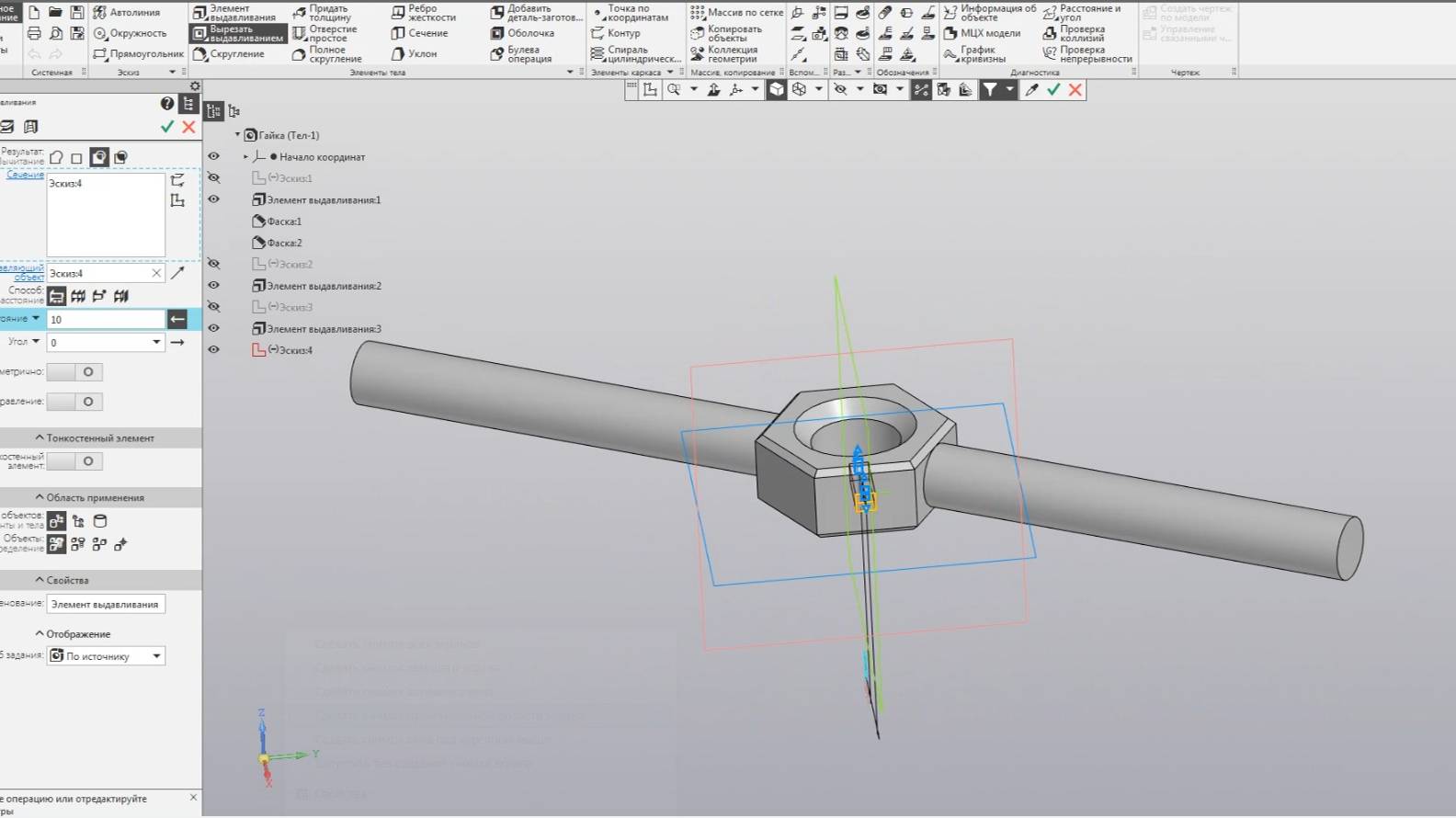This screenshot has width=1456, height=818.
Task: Select the Окружность circle tool
Action: (x=130, y=33)
